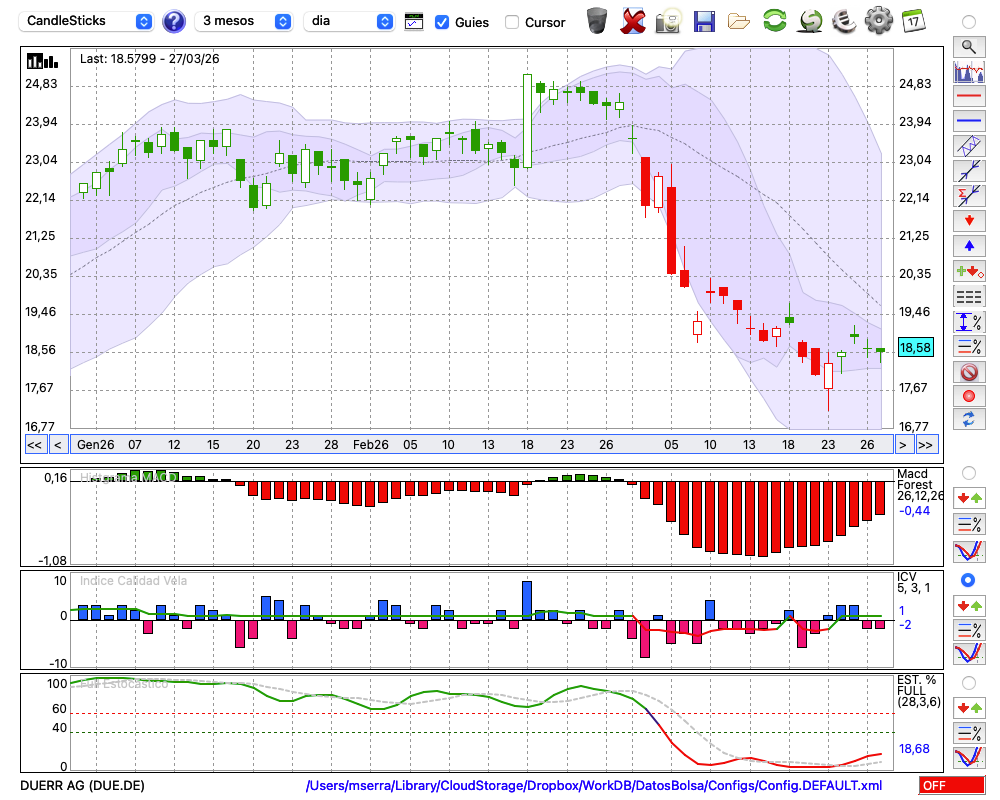This screenshot has width=1000, height=800.
Task: Click the bright green refresh arrows icon
Action: [x=774, y=21]
